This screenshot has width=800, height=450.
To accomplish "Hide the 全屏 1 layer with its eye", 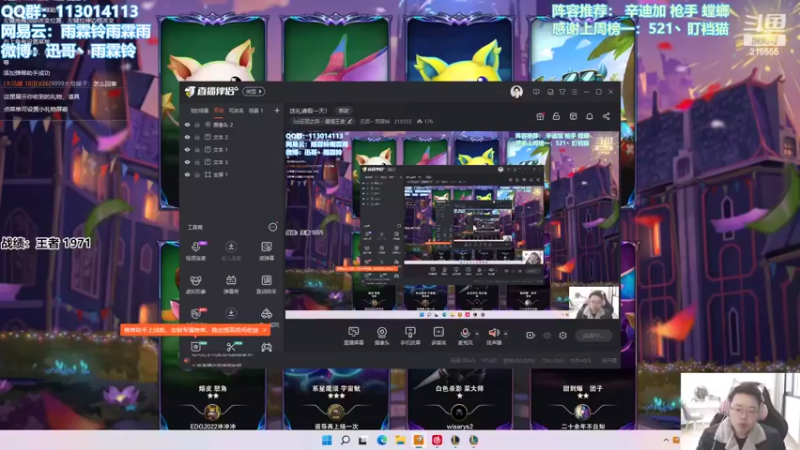I will click(187, 174).
